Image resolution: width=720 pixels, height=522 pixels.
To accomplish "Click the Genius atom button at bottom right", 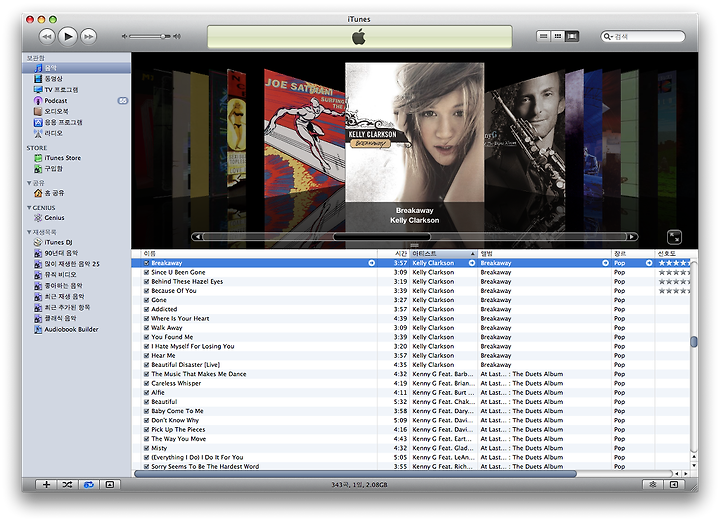I will tap(652, 485).
